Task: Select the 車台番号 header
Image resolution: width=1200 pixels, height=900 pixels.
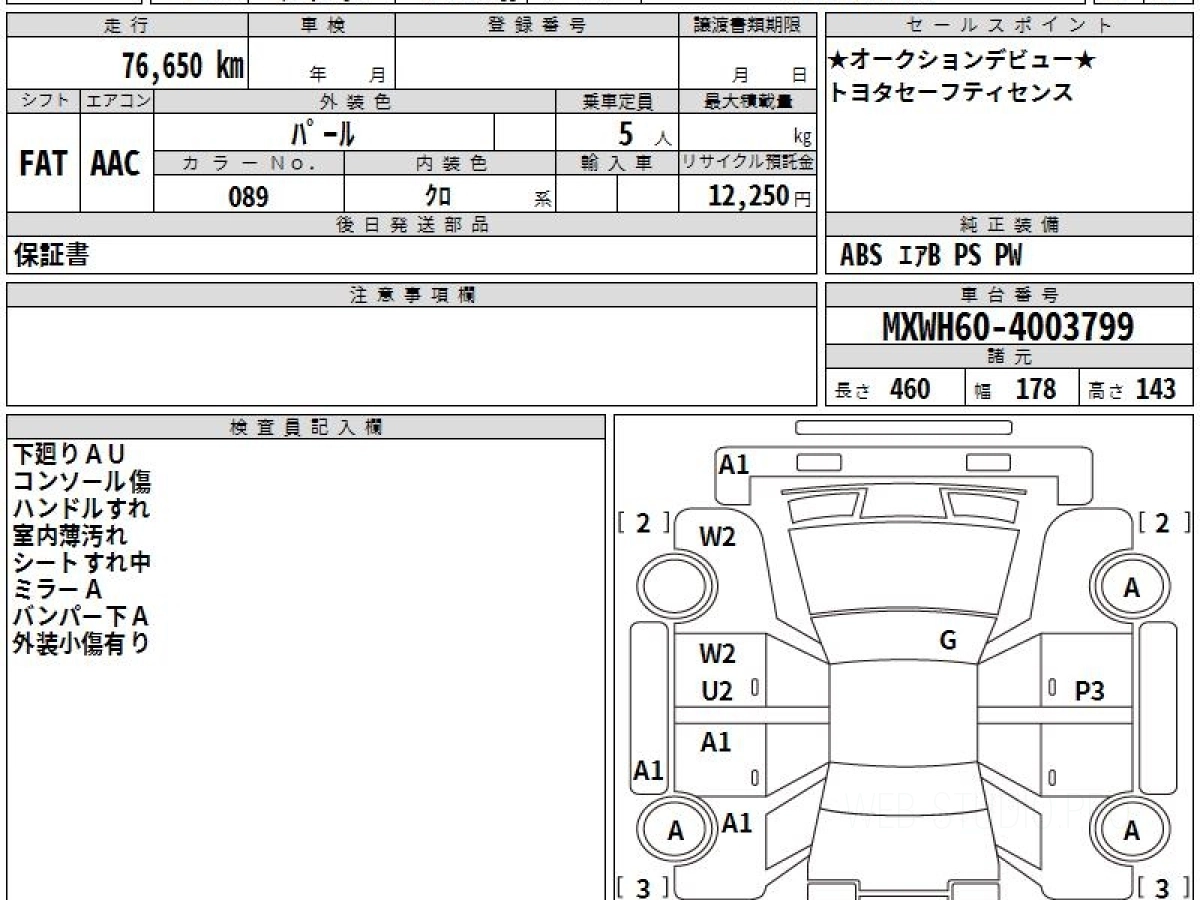Action: click(1010, 295)
